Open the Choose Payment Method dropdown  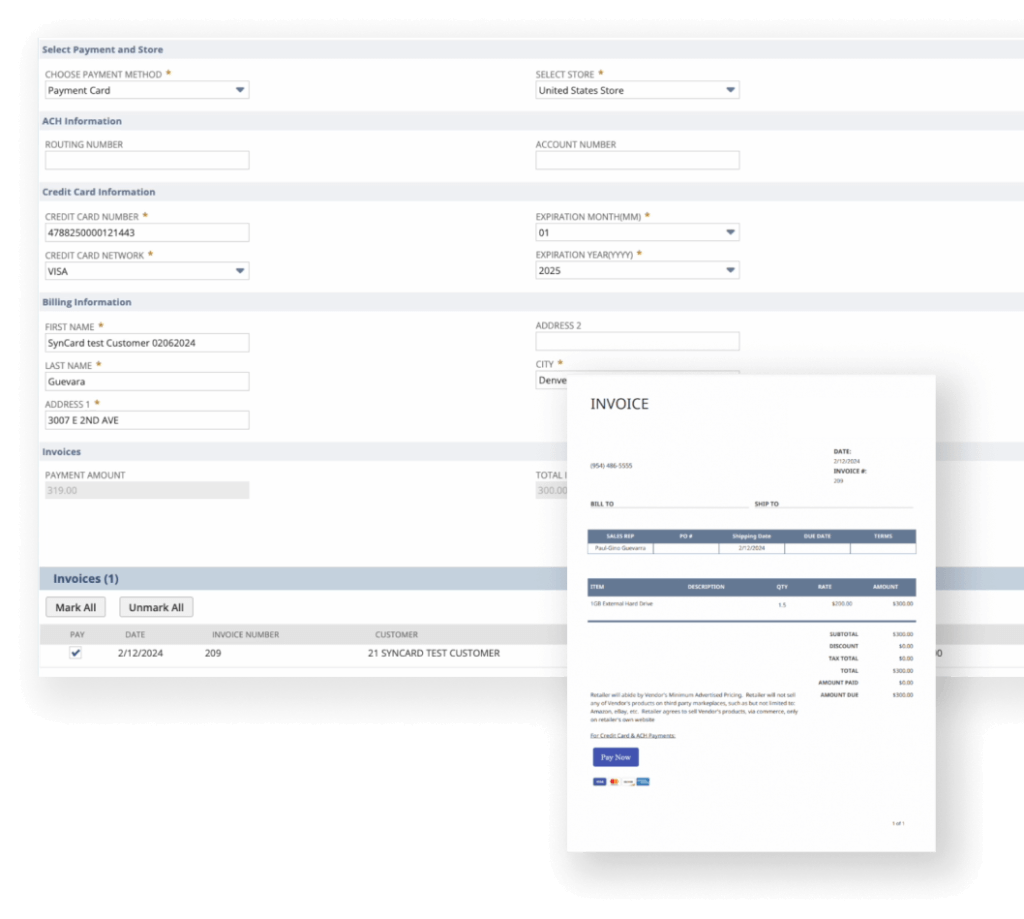(x=147, y=90)
